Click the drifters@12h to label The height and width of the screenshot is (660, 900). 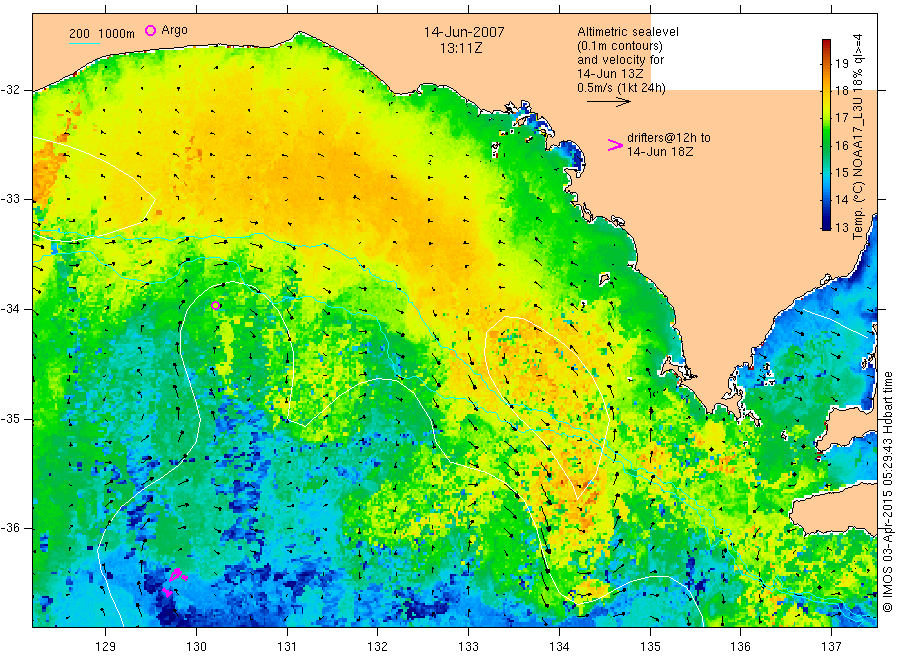tap(669, 138)
